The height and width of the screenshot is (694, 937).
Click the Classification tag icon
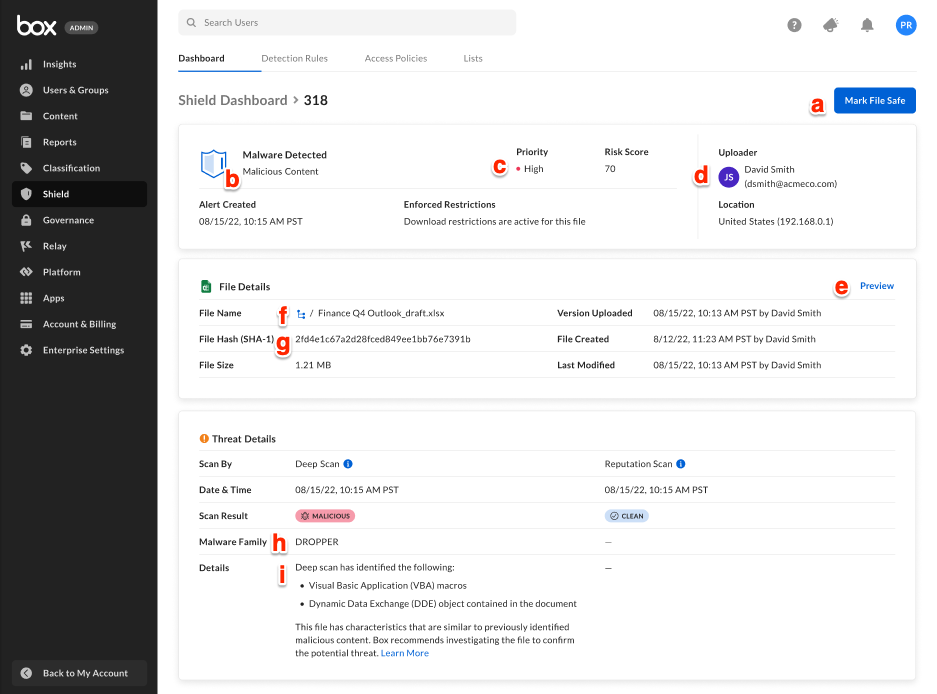click(x=26, y=168)
